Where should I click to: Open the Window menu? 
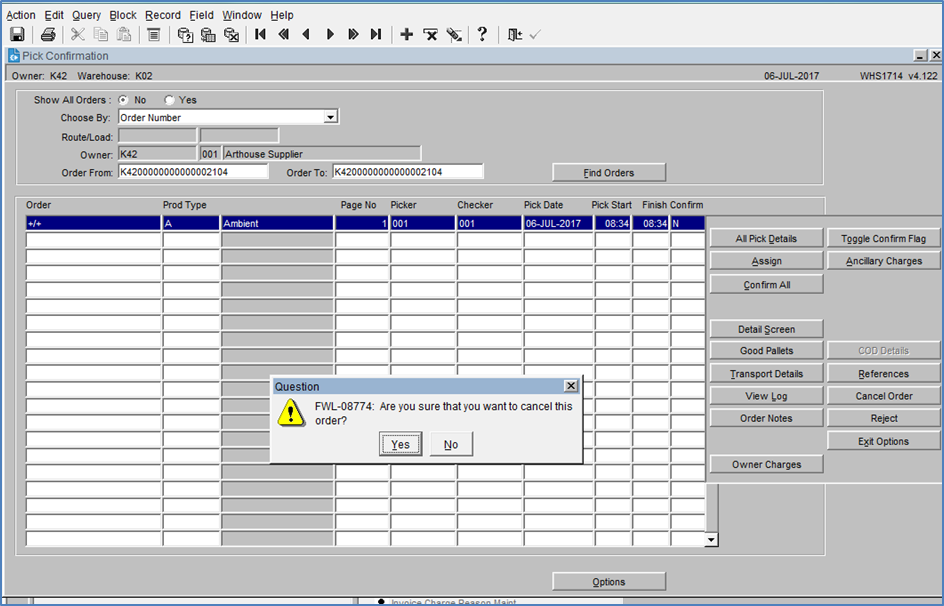point(242,15)
